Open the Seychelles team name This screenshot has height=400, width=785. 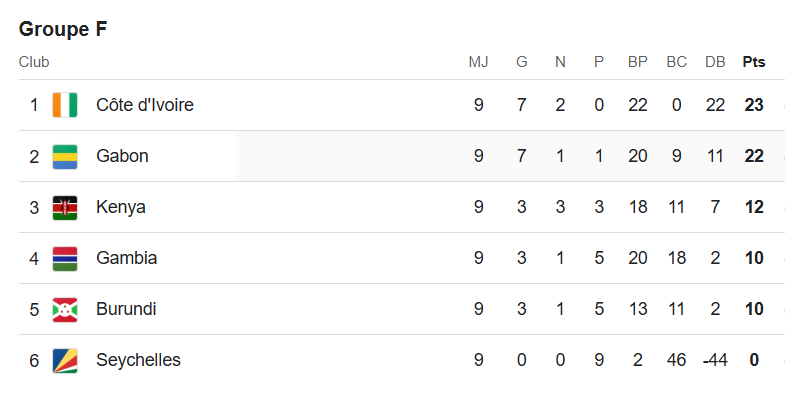pyautogui.click(x=138, y=360)
